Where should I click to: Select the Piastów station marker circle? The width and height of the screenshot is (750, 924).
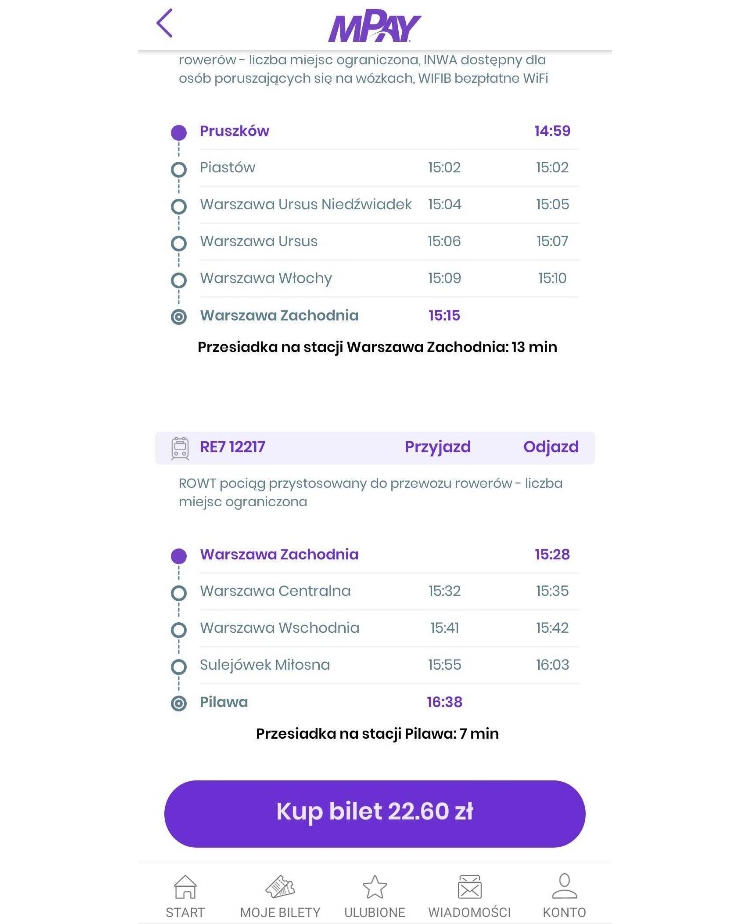pos(179,169)
